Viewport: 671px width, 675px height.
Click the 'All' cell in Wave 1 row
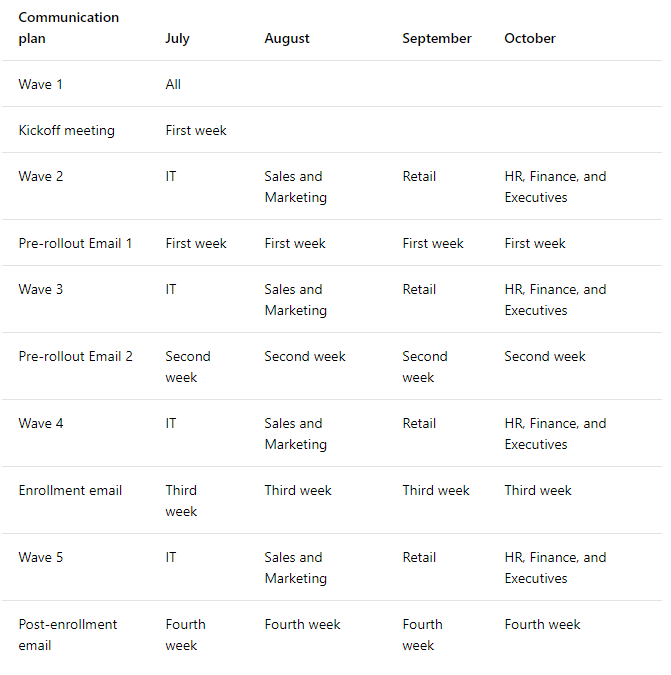tap(173, 84)
